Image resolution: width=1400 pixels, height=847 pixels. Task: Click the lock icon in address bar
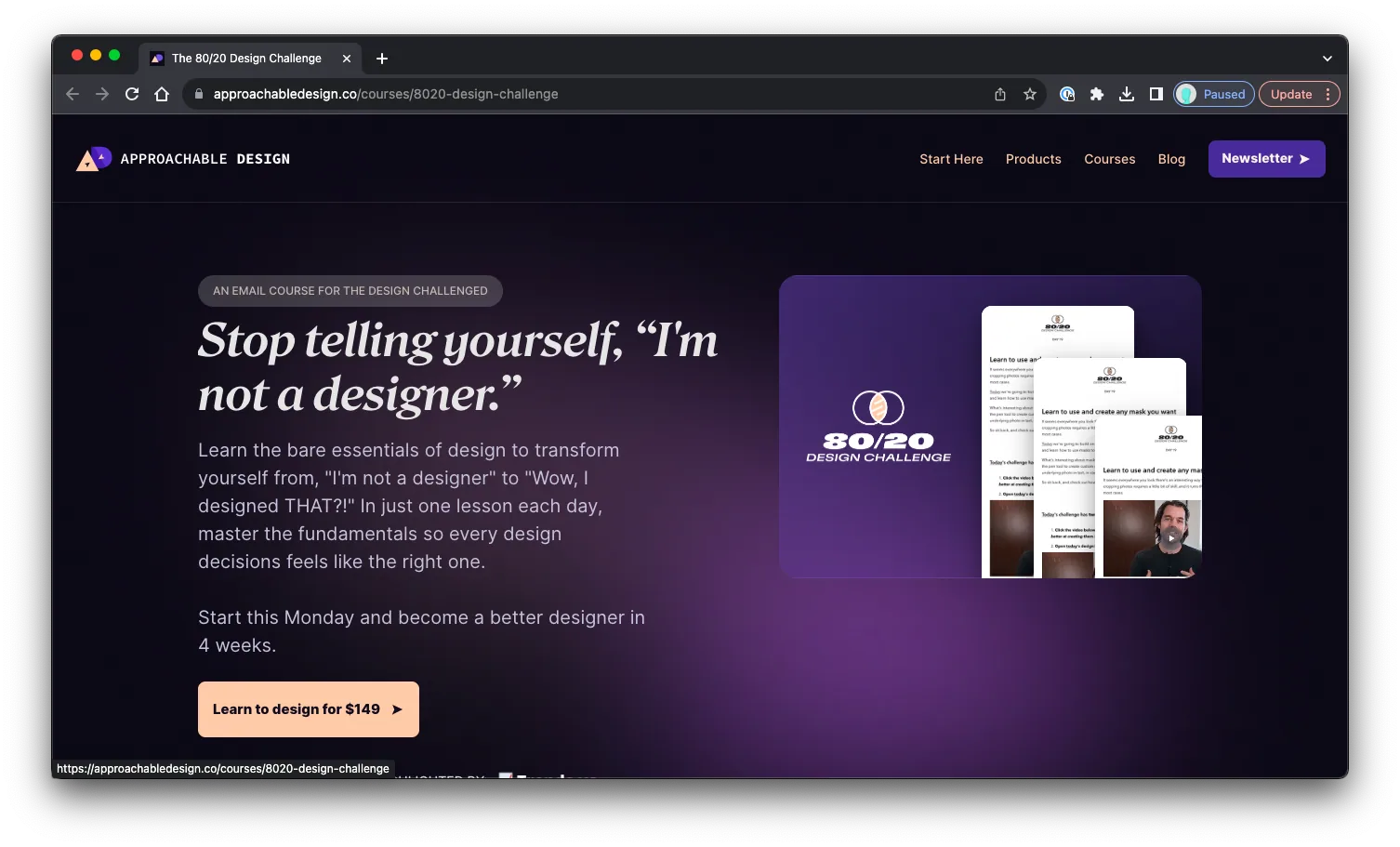tap(199, 94)
